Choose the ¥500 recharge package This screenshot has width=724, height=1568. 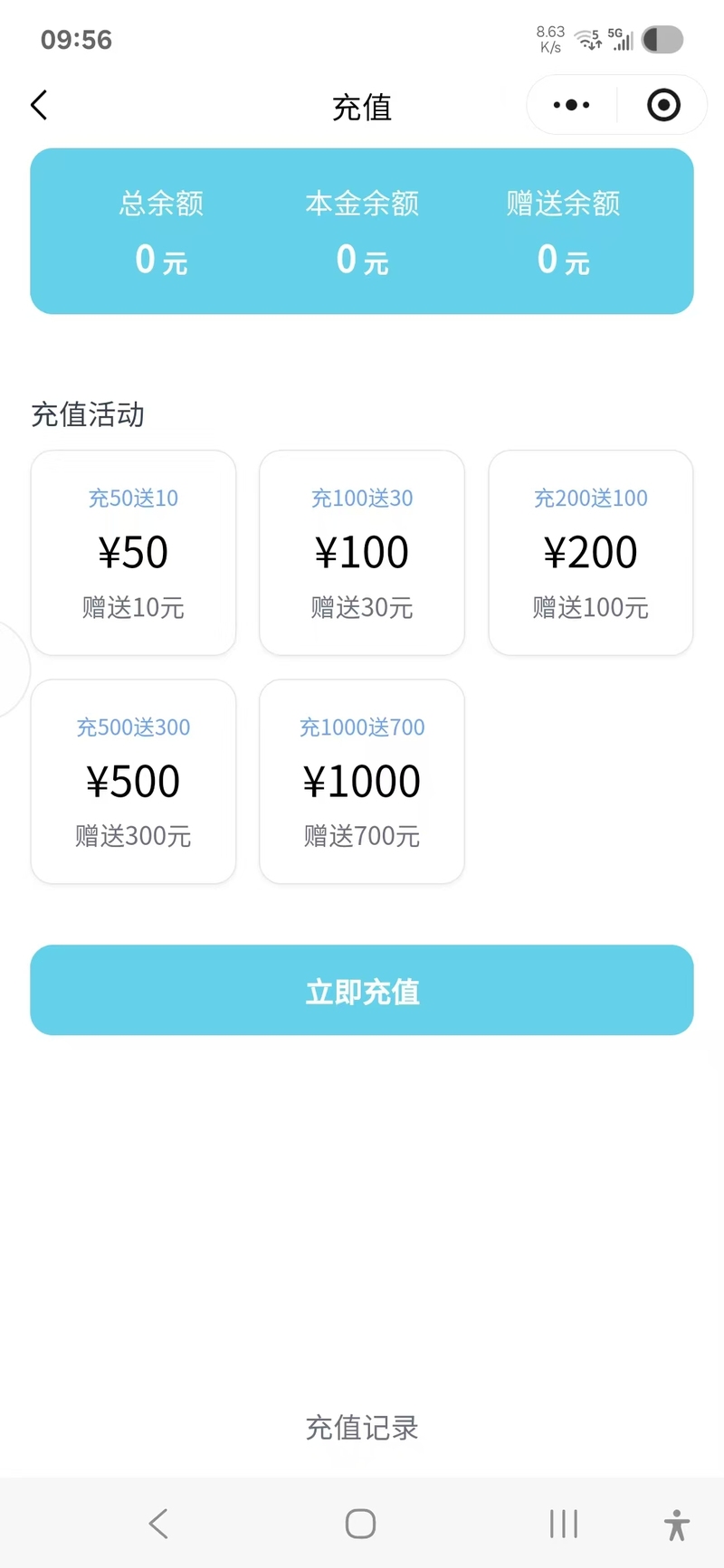[133, 782]
